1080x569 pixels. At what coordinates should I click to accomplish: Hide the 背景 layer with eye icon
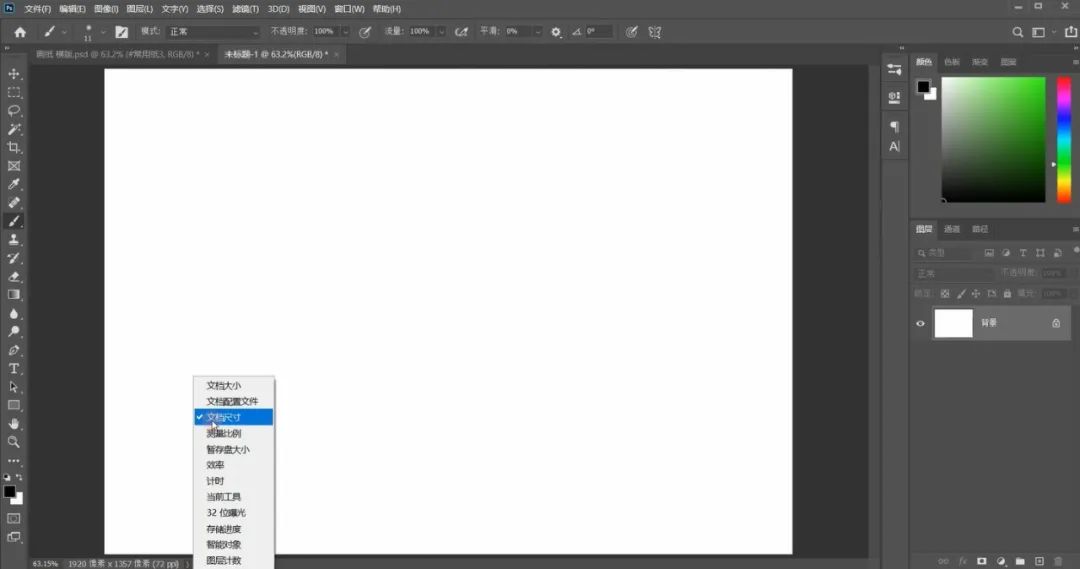920,323
